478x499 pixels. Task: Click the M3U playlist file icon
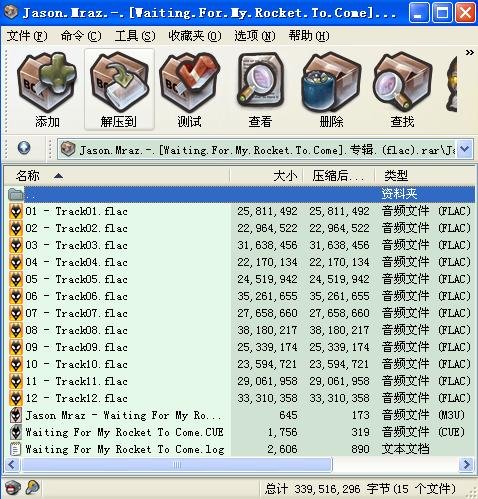[x=16, y=415]
